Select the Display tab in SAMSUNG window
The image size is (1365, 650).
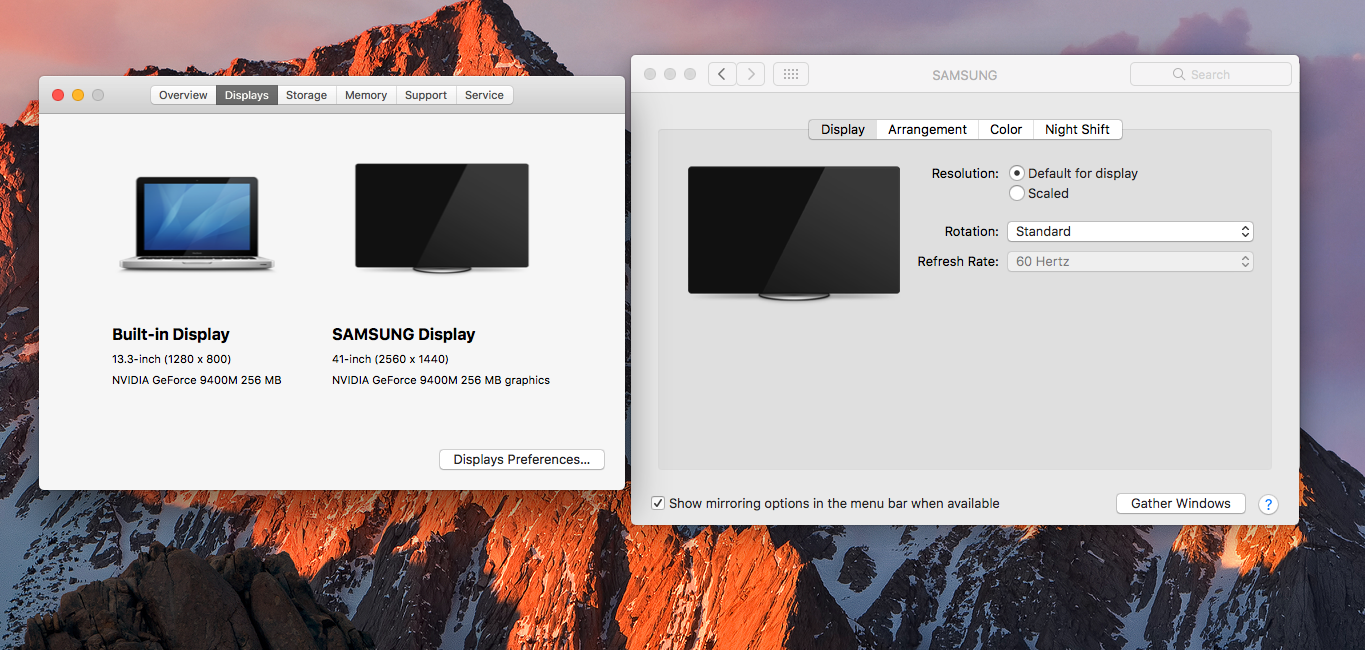pyautogui.click(x=843, y=129)
